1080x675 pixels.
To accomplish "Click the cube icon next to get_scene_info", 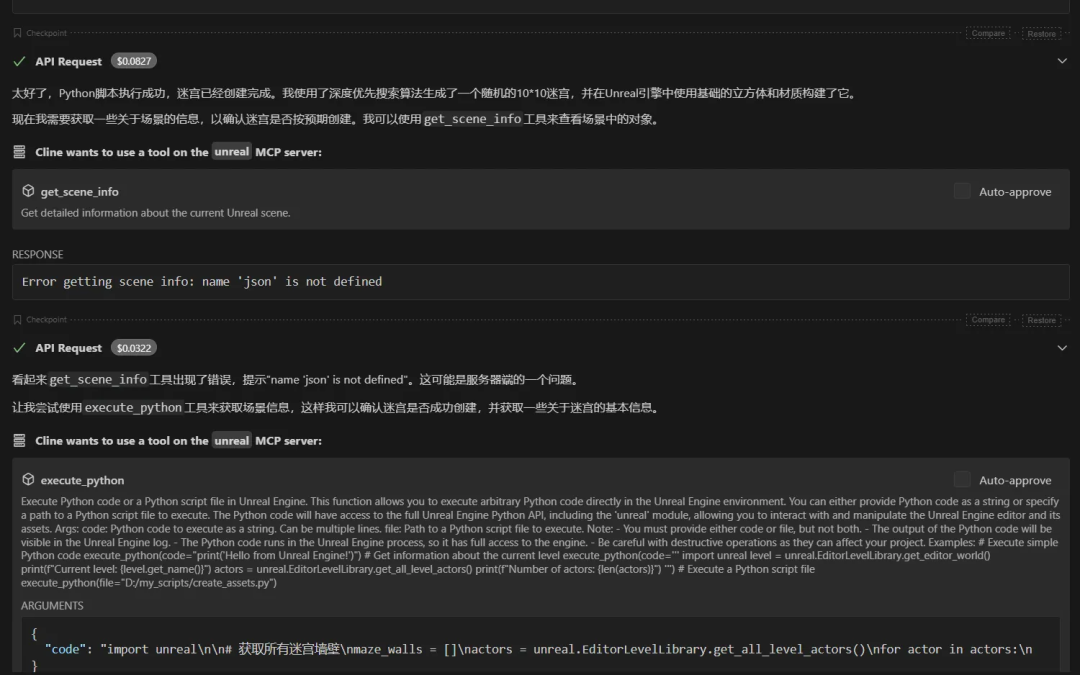I will [28, 191].
